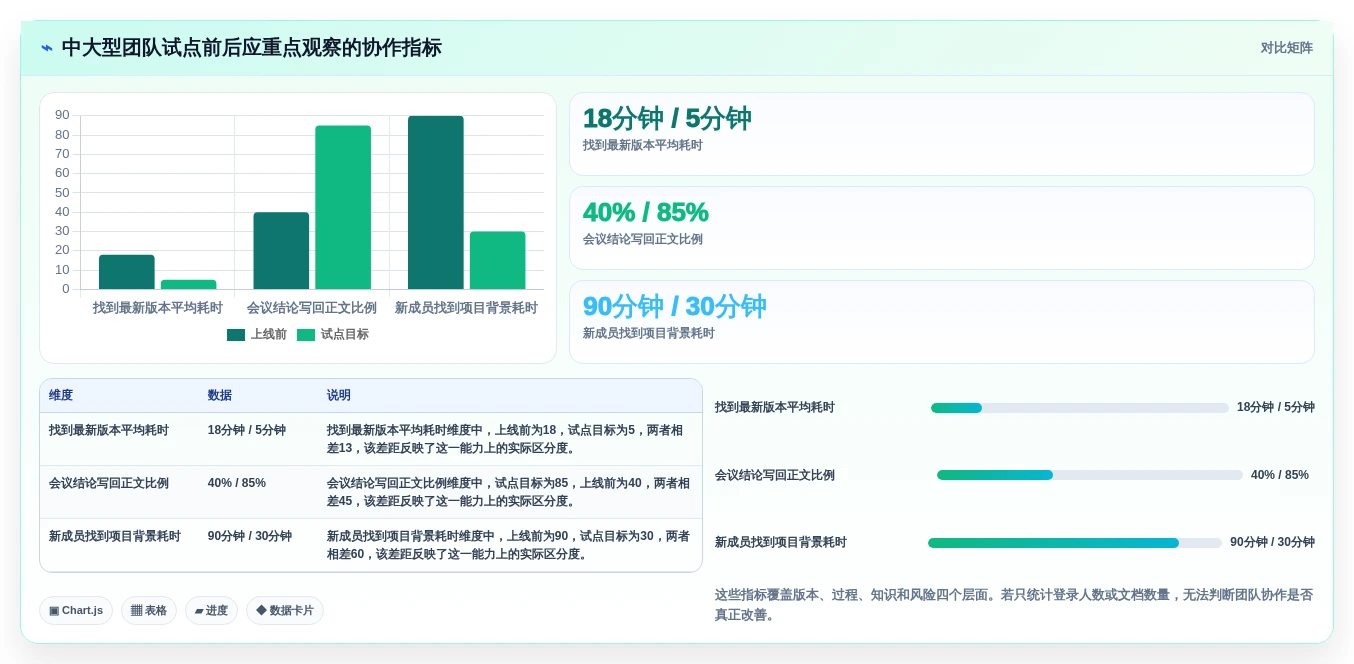Click the 对比矩阵 label in header
Viewport: 1354px width, 664px height.
[1286, 48]
